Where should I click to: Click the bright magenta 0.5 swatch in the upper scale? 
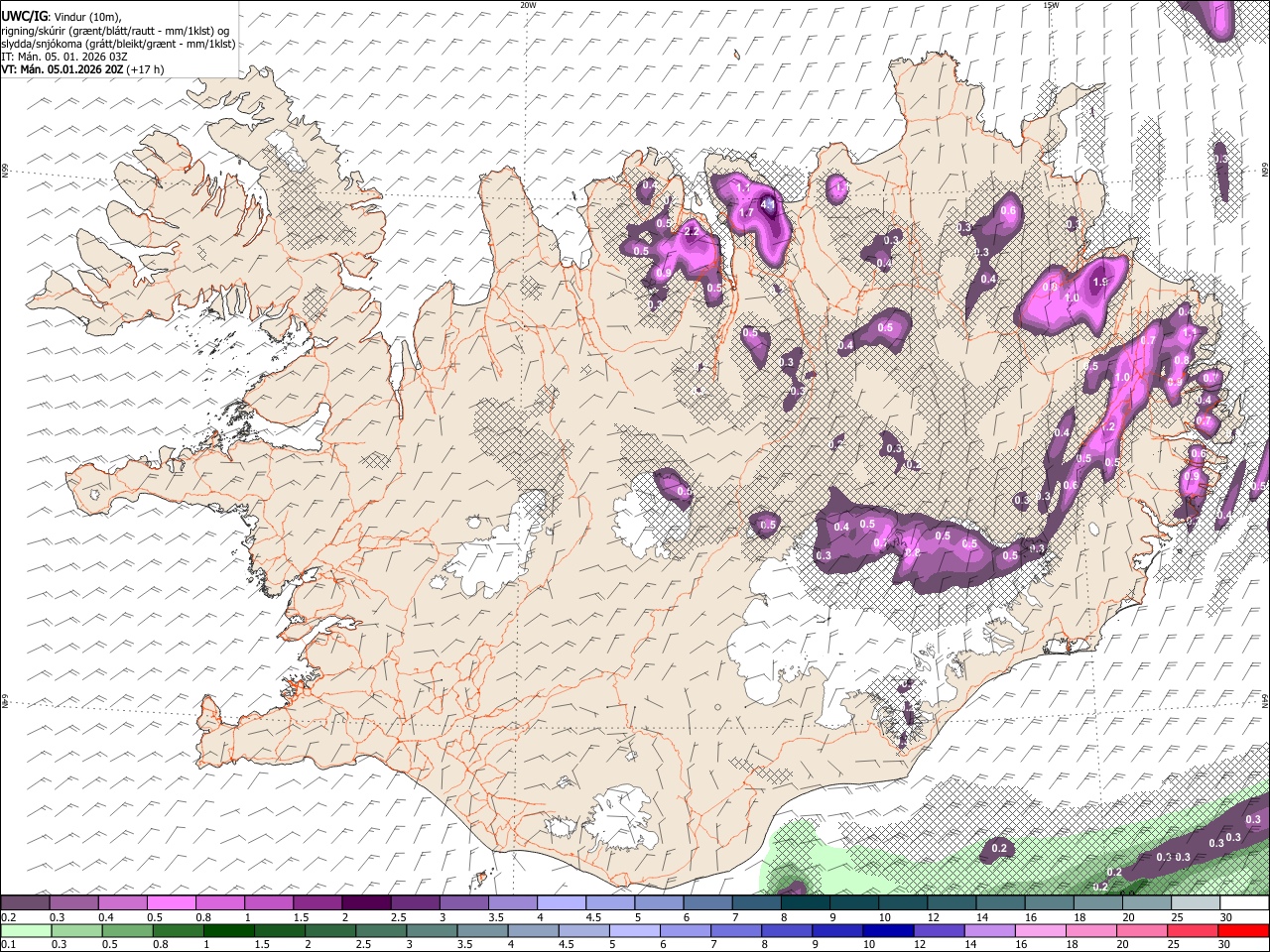coord(171,903)
